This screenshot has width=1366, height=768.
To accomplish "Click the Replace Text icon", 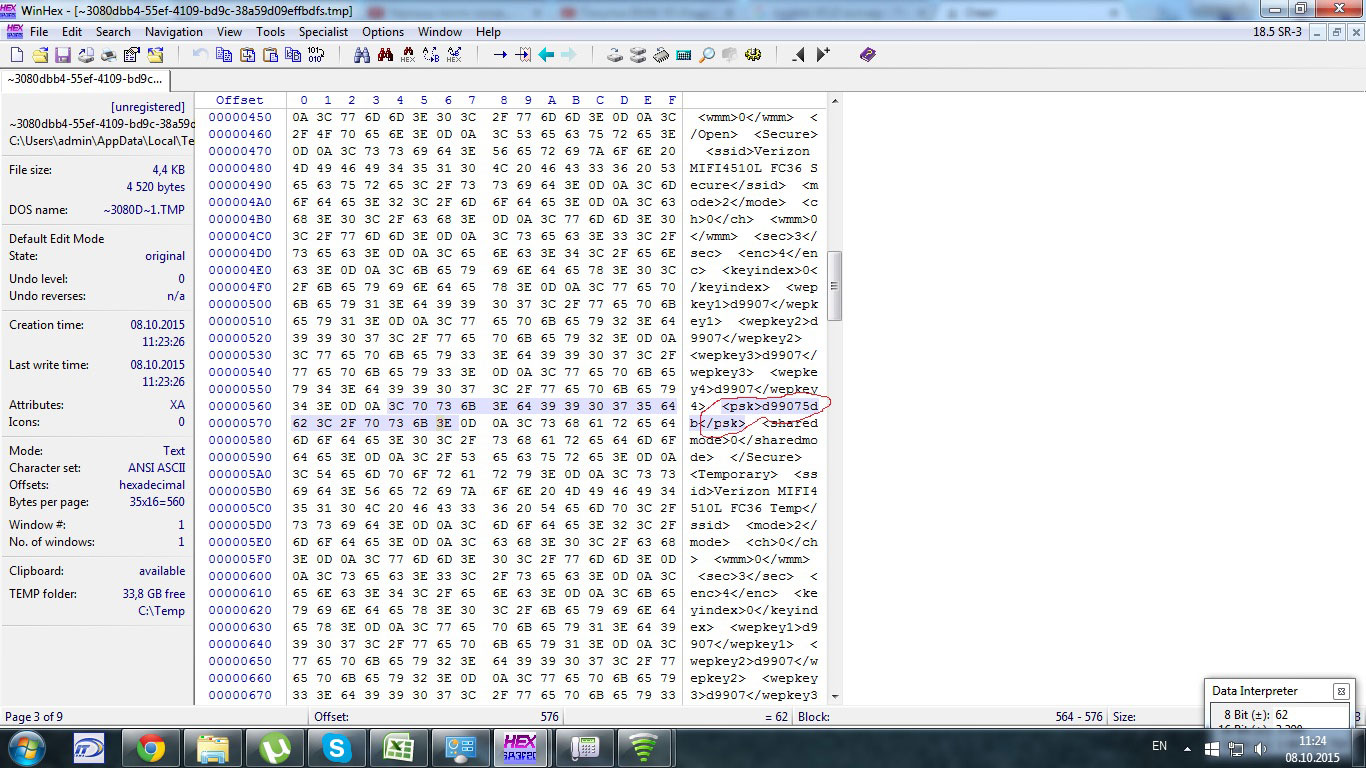I will tap(431, 55).
